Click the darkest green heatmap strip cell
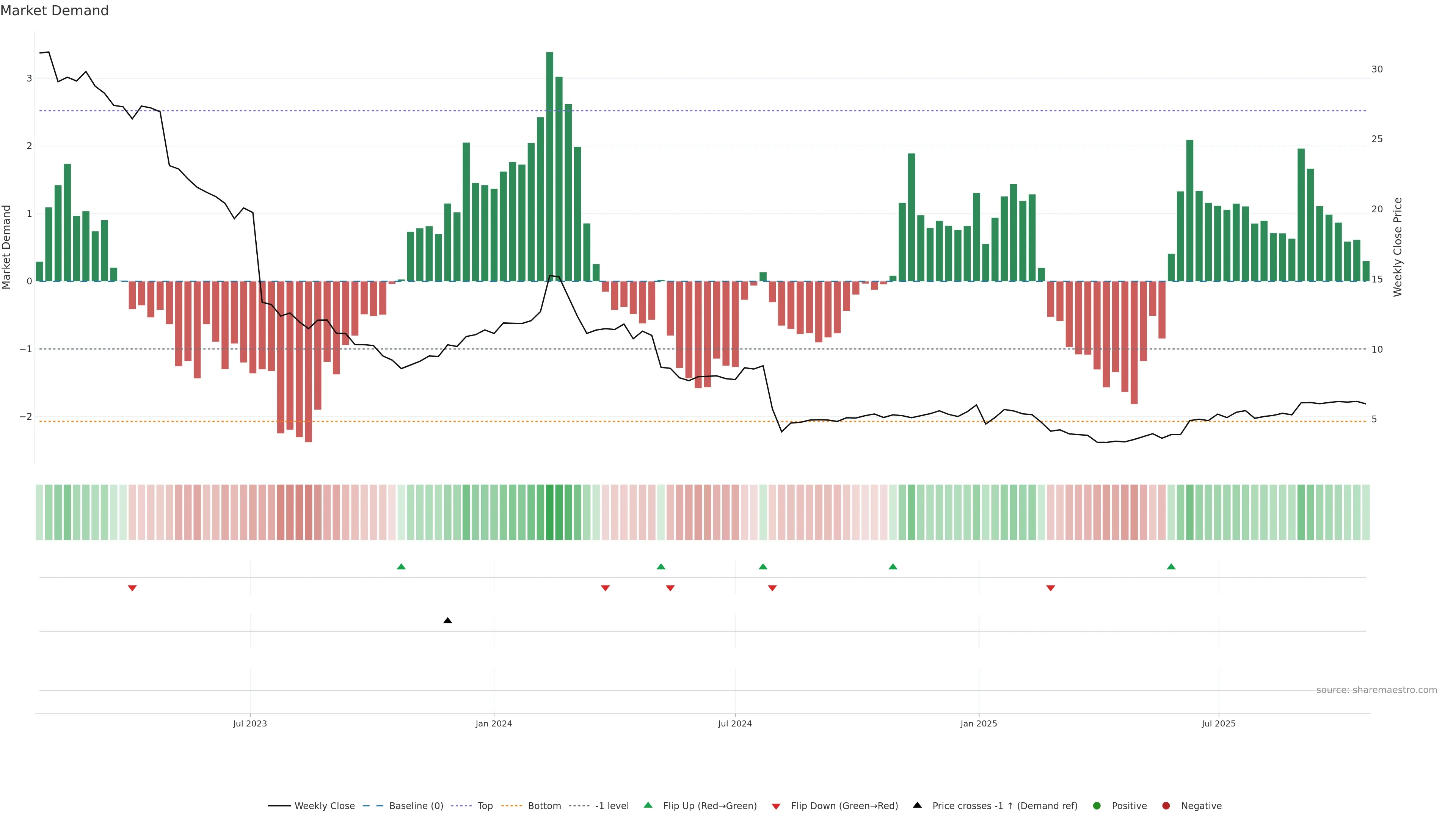1456x819 pixels. (549, 512)
